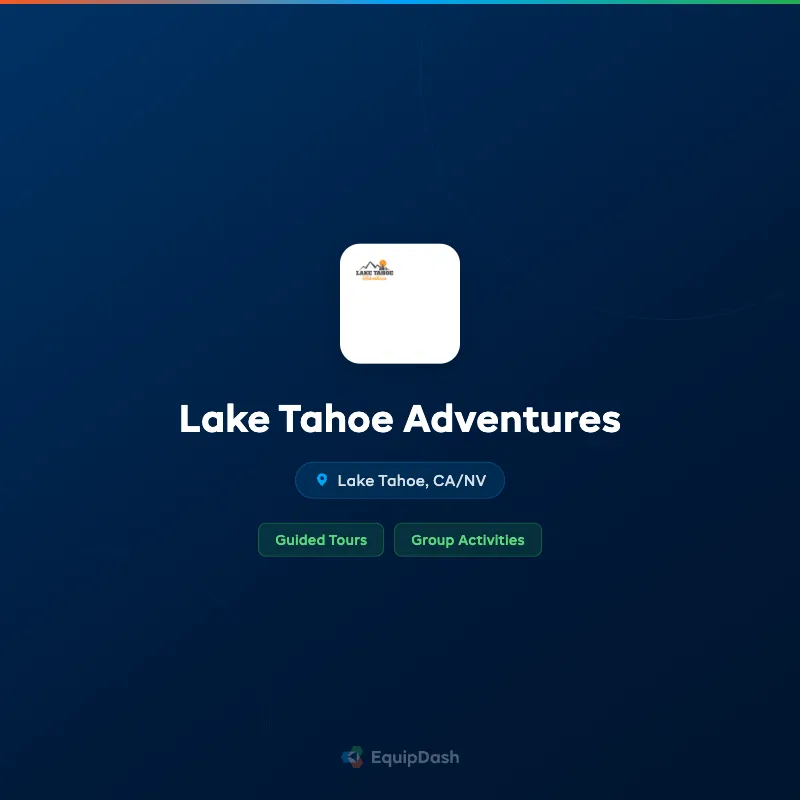Select the Guided Tours tag
800x800 pixels.
(321, 540)
